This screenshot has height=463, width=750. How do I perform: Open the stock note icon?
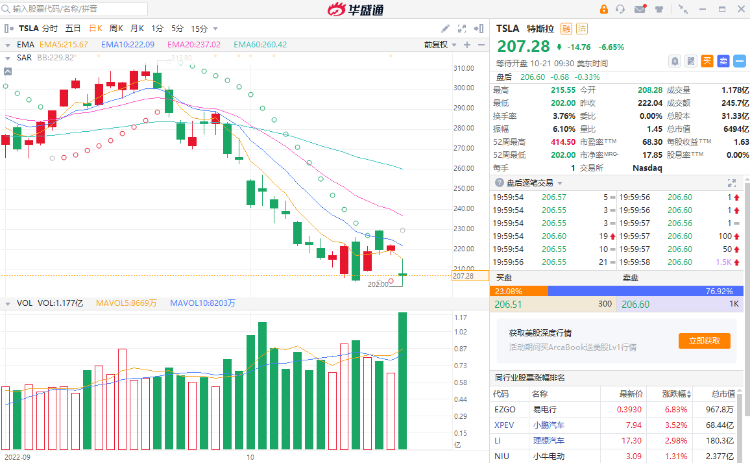691,61
